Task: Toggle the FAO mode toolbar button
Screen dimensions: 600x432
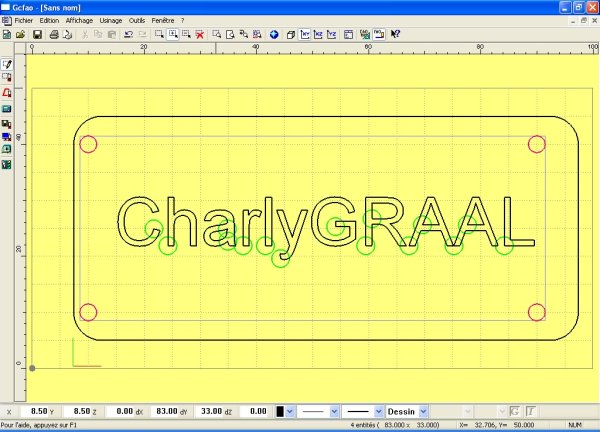Action: [x=379, y=35]
